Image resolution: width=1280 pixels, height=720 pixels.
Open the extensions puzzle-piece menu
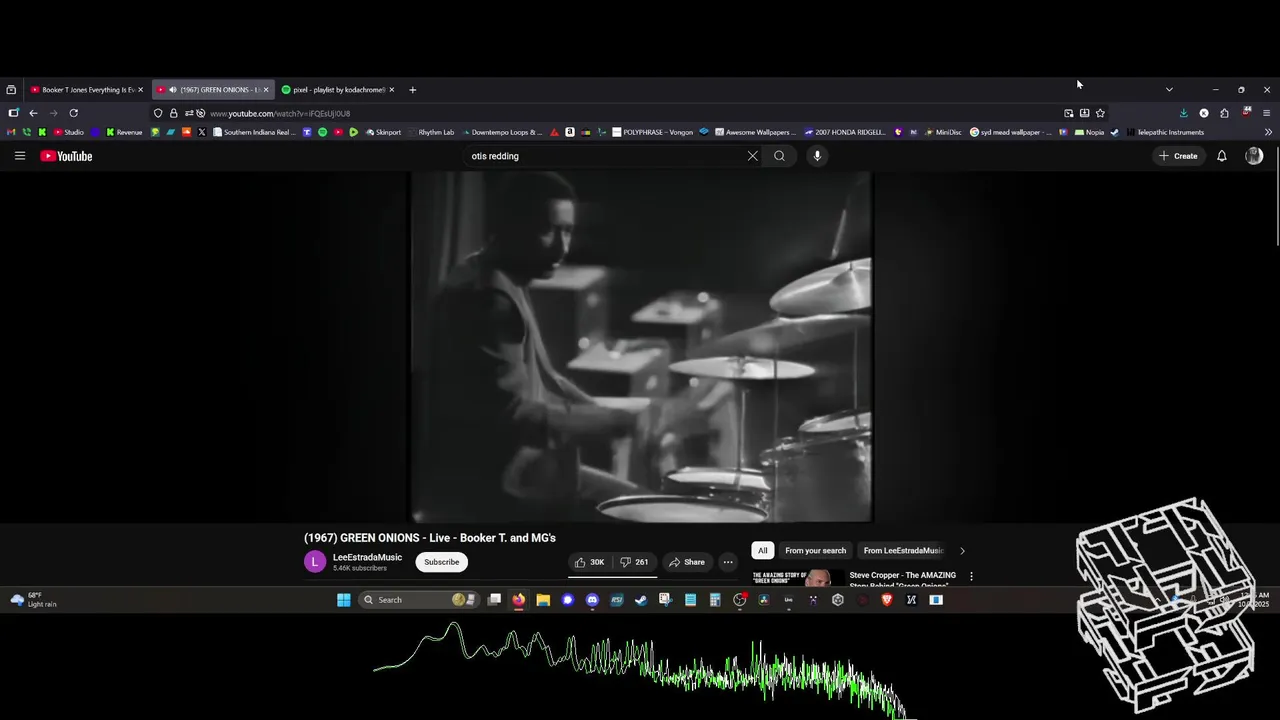1224,113
